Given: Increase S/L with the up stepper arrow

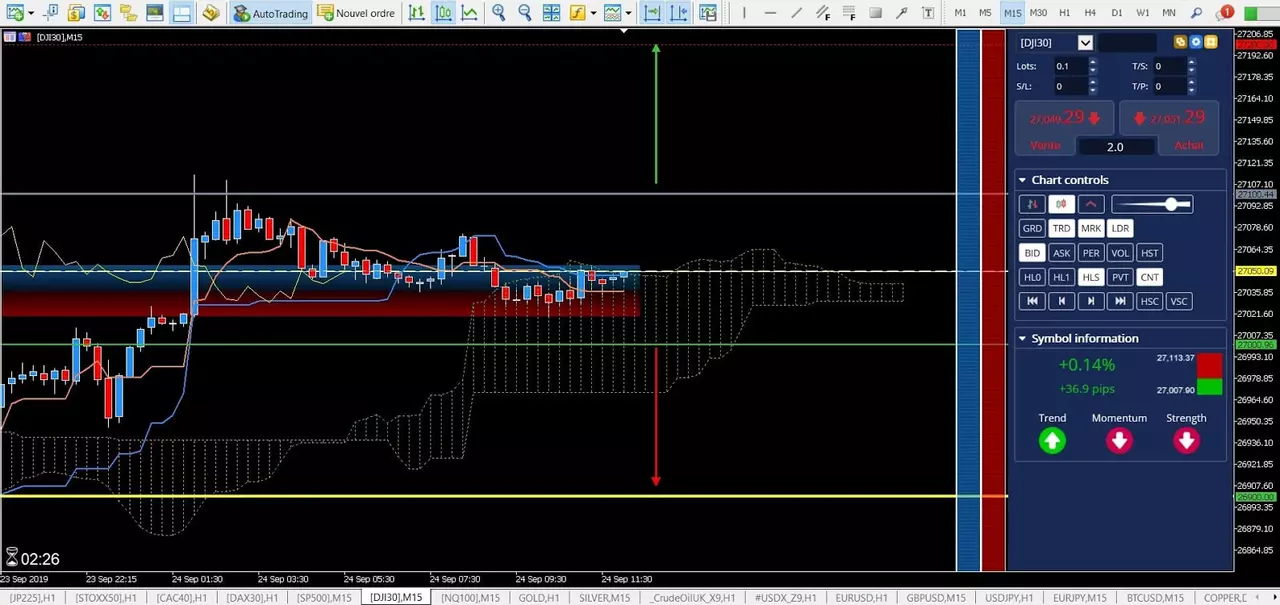Looking at the screenshot, I should [1092, 82].
